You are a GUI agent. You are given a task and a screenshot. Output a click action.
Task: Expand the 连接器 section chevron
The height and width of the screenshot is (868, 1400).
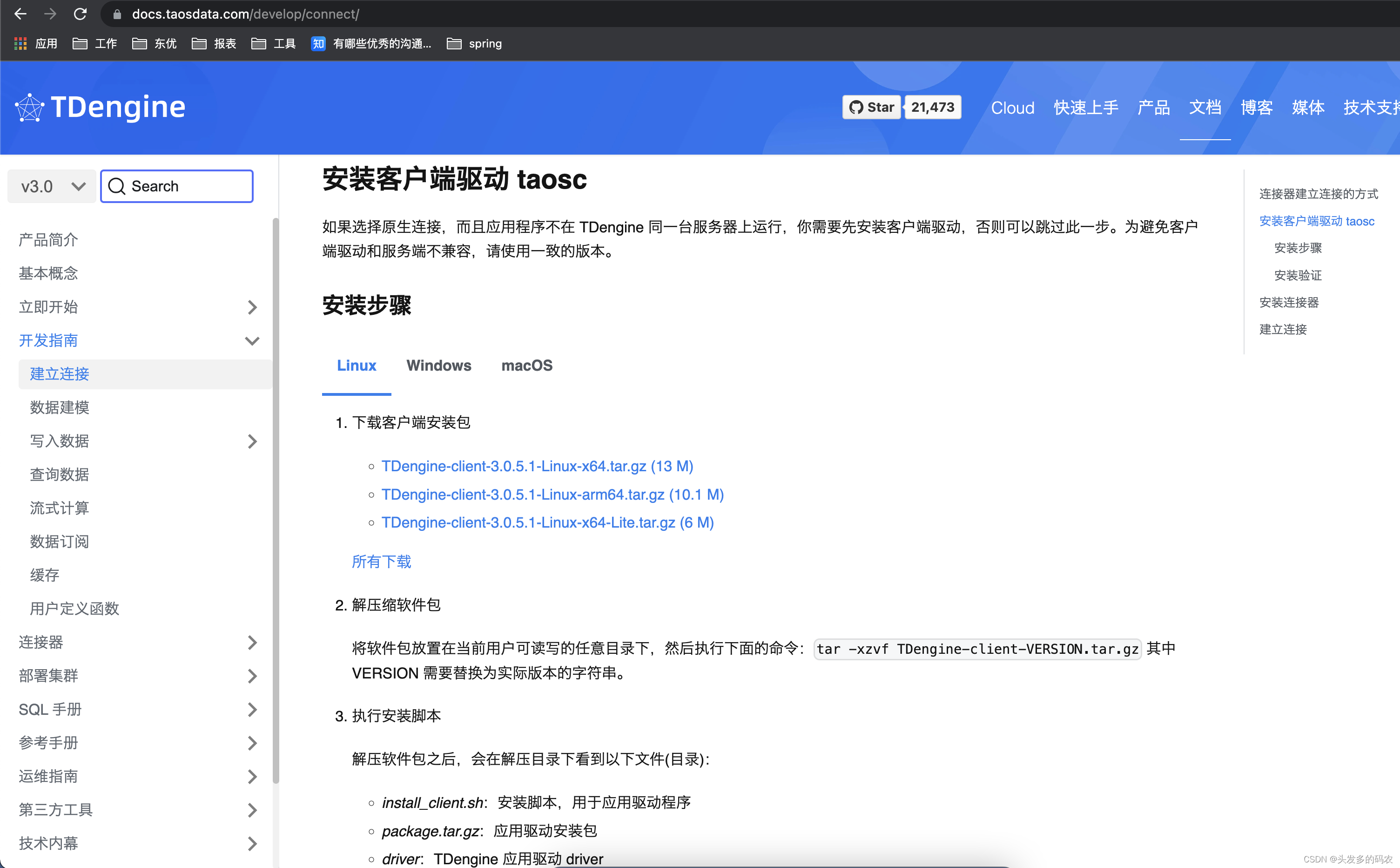coord(252,643)
